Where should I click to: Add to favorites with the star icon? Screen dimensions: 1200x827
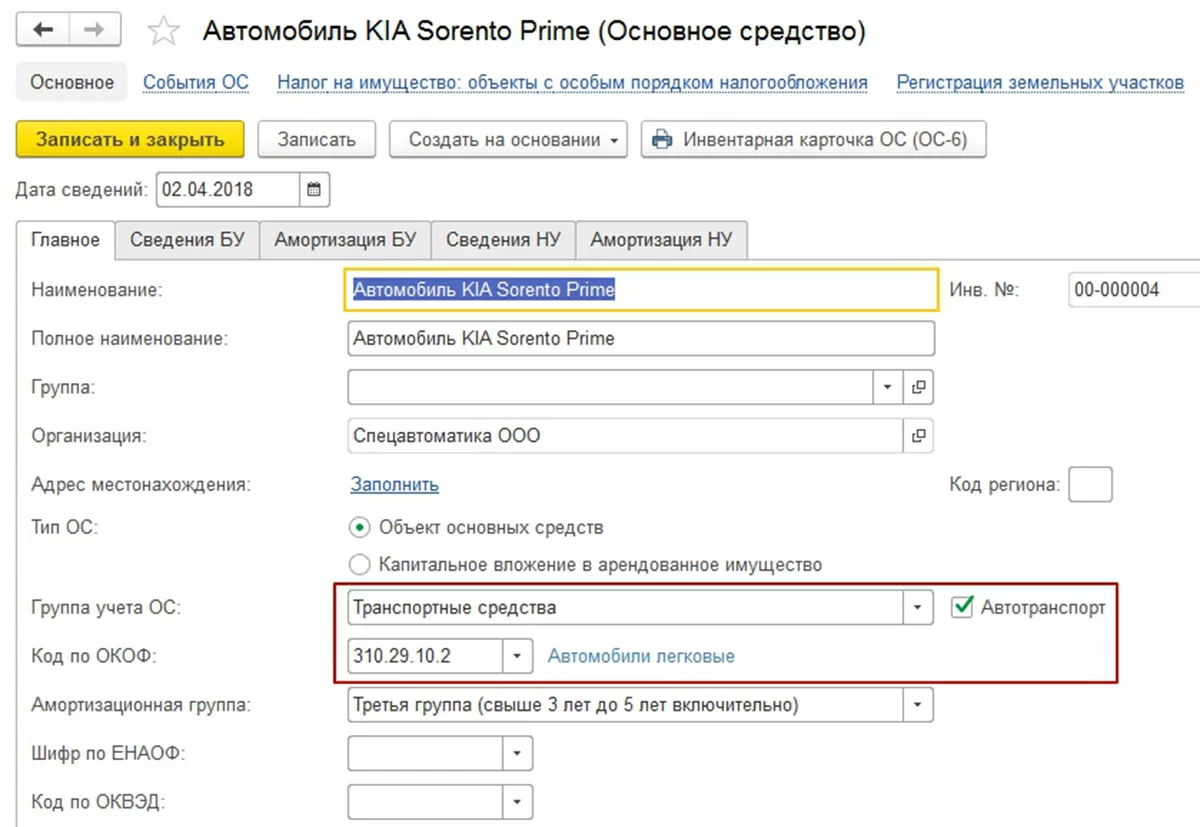point(162,31)
